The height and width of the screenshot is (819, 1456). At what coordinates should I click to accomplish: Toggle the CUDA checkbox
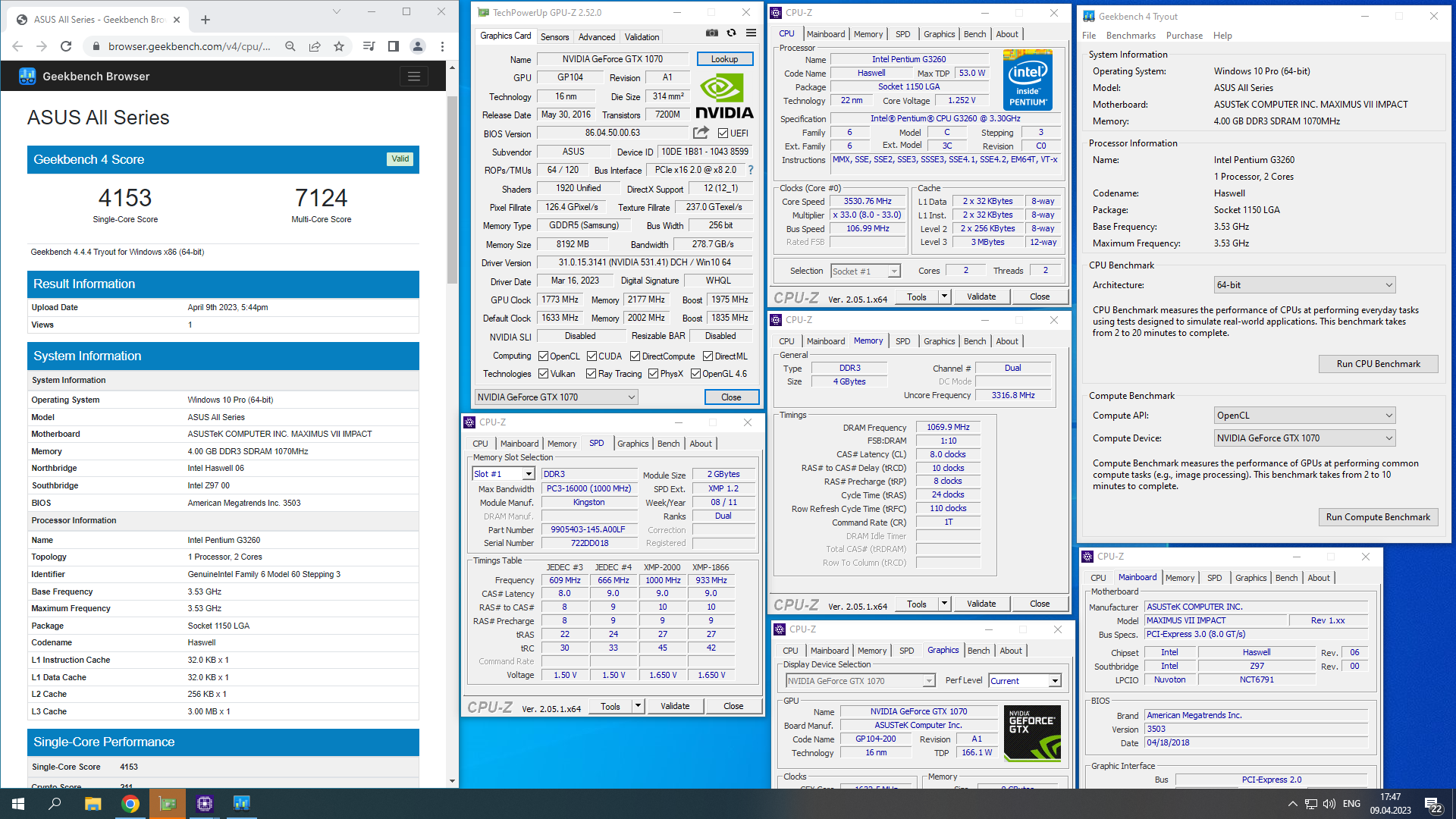click(591, 356)
